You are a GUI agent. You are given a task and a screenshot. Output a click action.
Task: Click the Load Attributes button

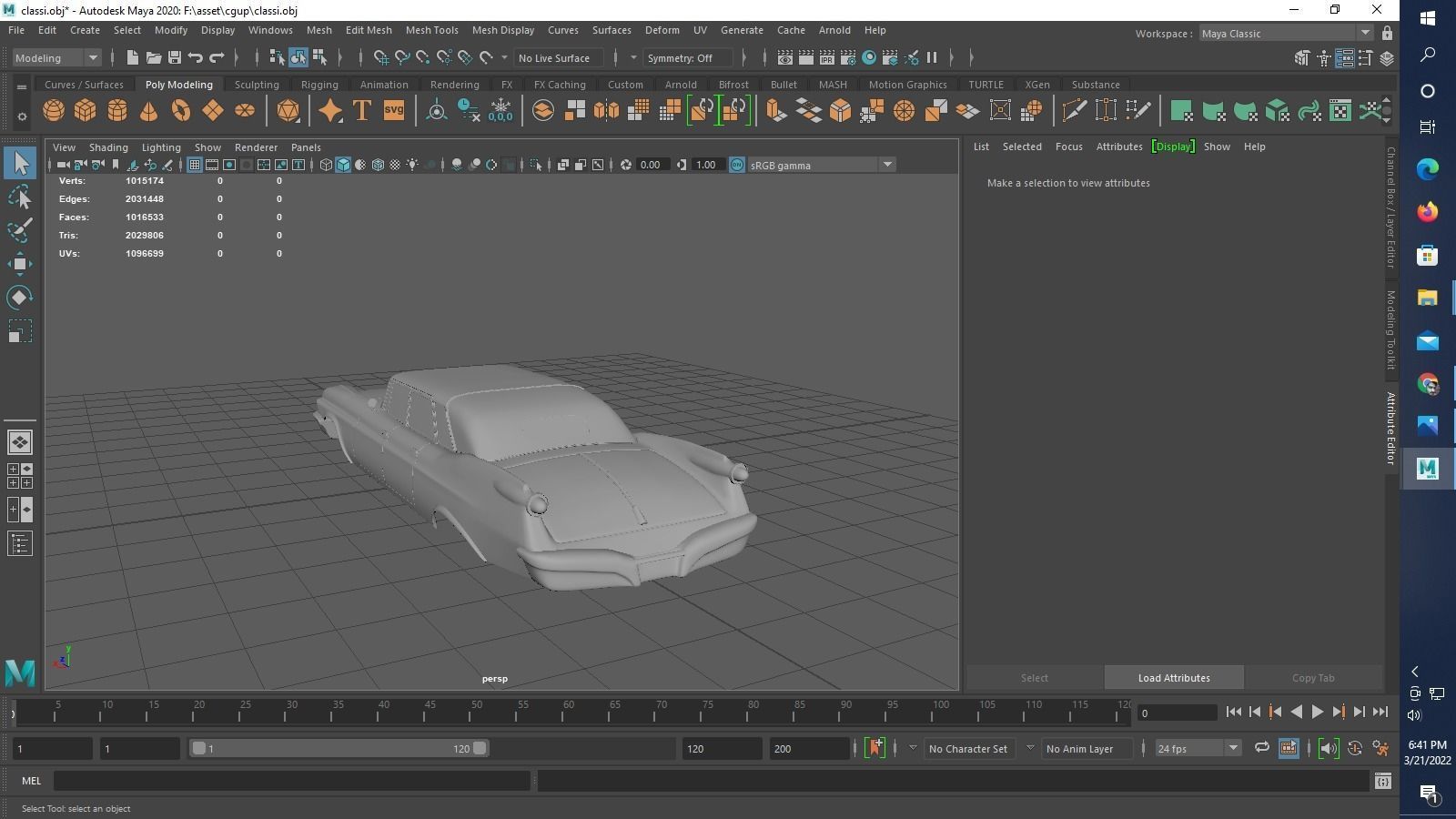pos(1174,678)
